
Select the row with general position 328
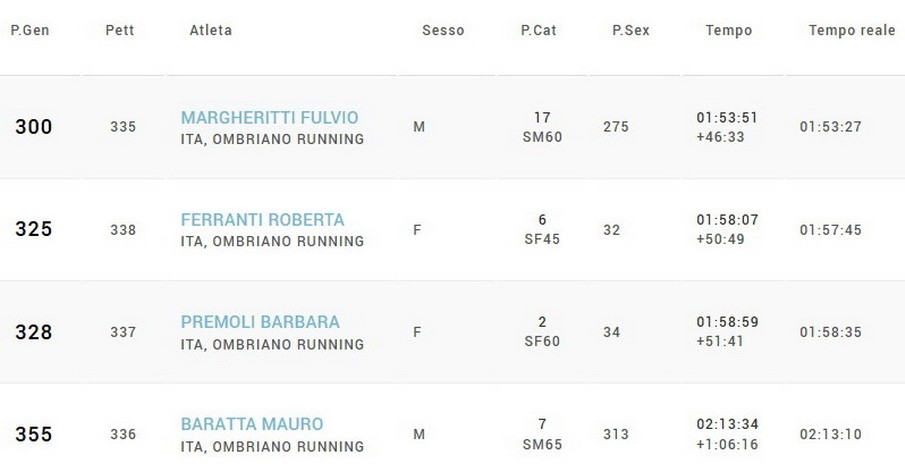(x=34, y=332)
